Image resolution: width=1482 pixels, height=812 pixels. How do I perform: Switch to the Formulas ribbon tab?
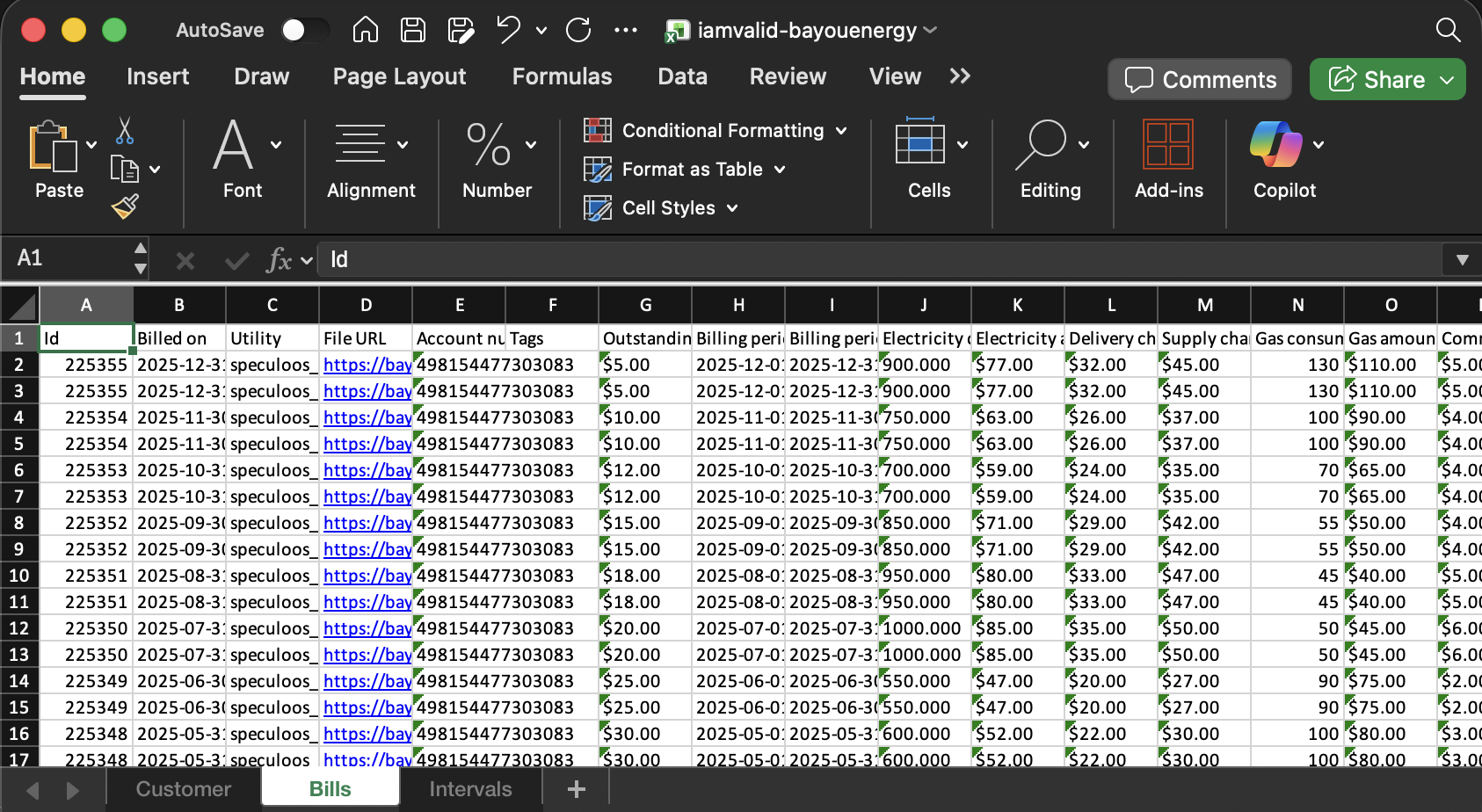tap(562, 76)
